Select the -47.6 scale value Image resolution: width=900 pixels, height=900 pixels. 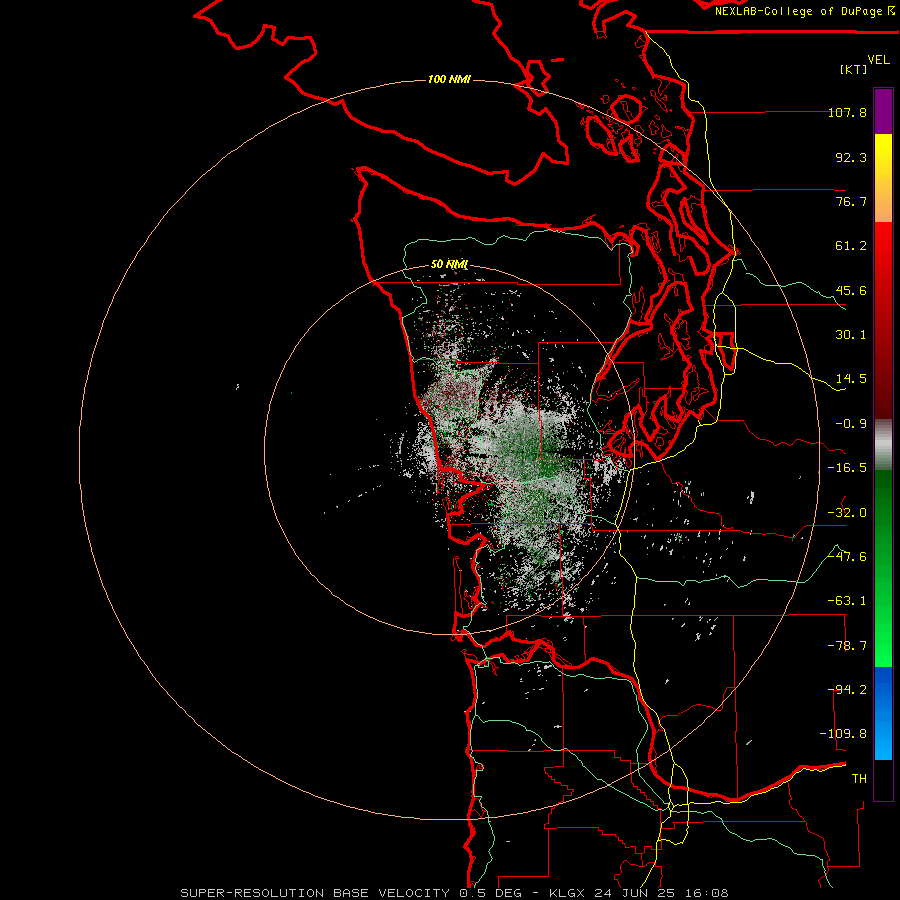(847, 557)
